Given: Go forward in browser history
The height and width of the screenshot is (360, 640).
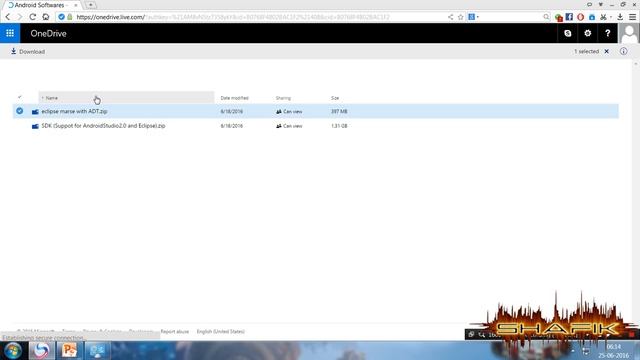Looking at the screenshot, I should point(19,17).
